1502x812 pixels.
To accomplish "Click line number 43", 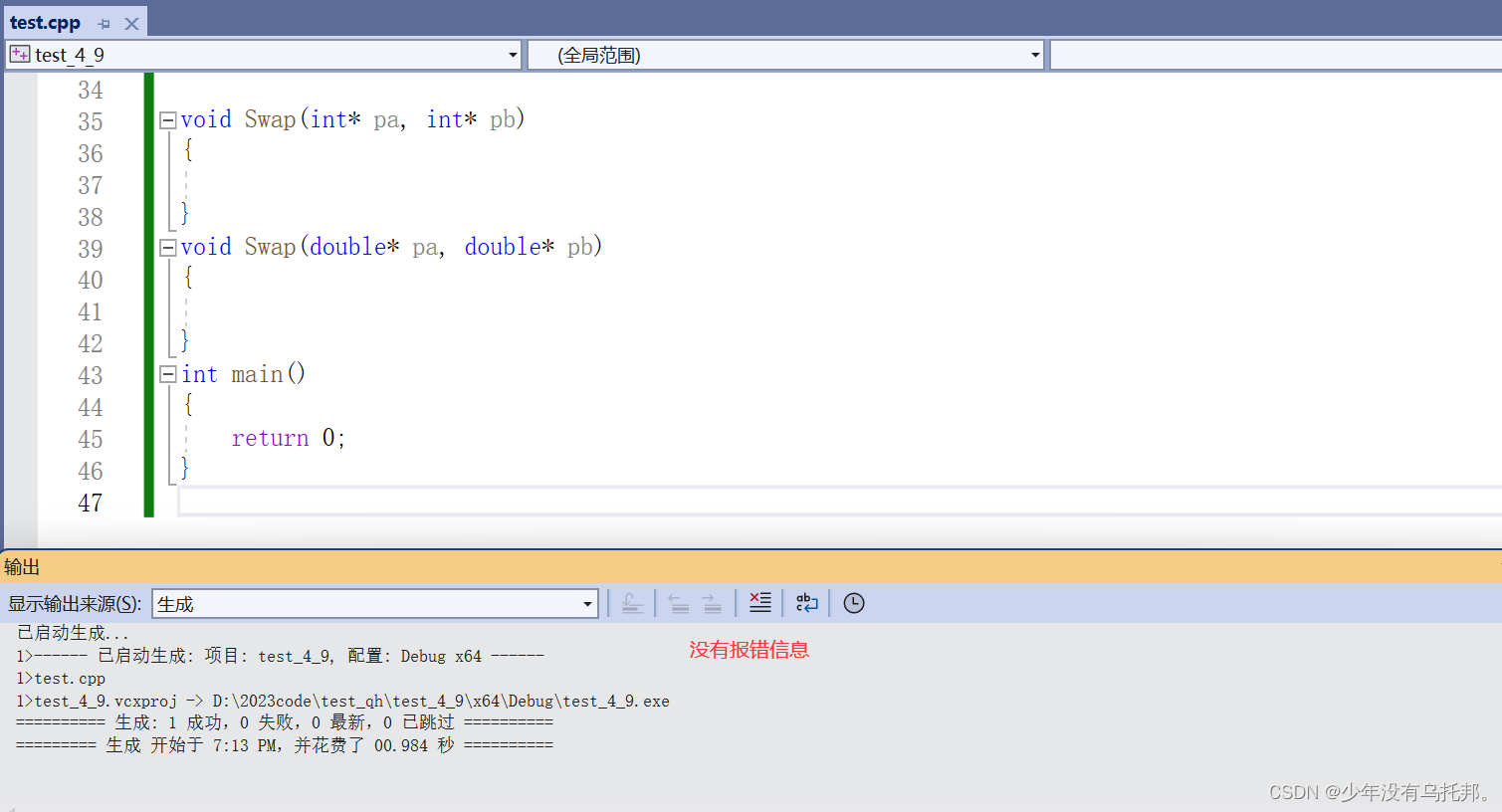I will click(91, 375).
